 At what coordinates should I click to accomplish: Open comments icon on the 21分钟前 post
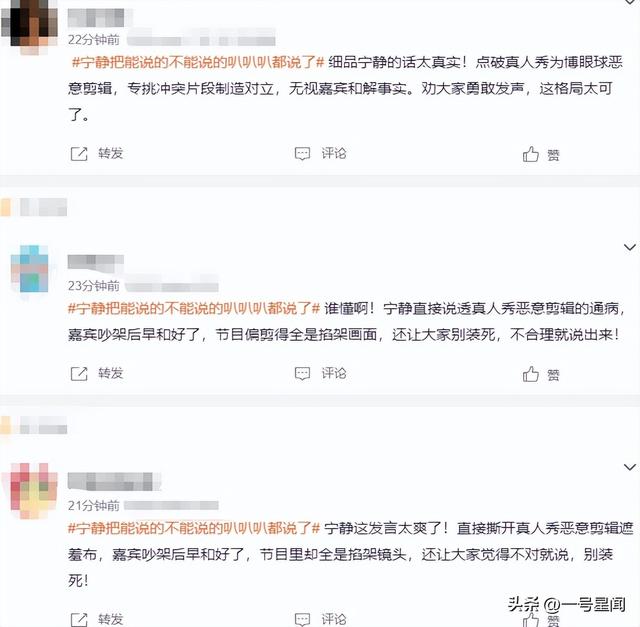pyautogui.click(x=302, y=619)
